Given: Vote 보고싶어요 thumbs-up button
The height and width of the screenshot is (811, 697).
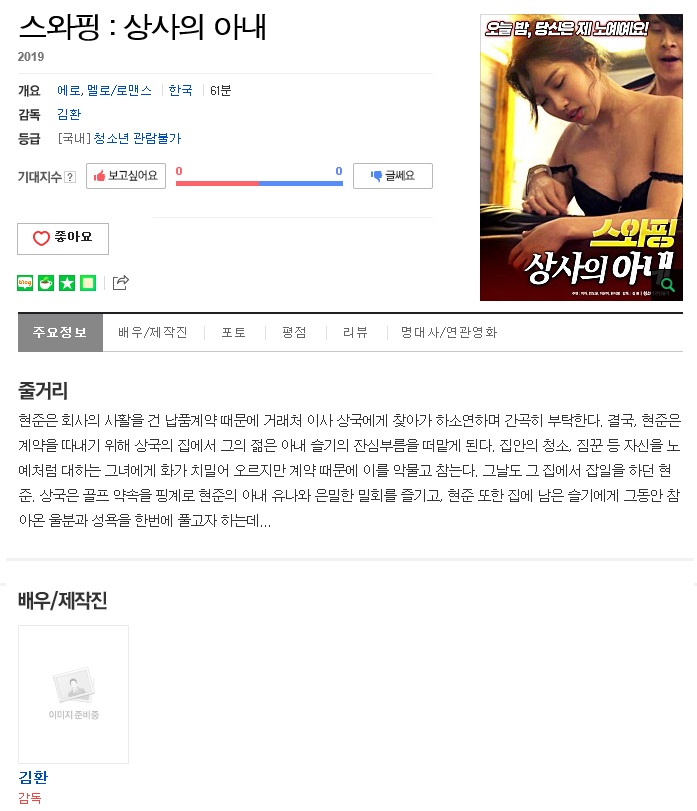Looking at the screenshot, I should coord(126,176).
